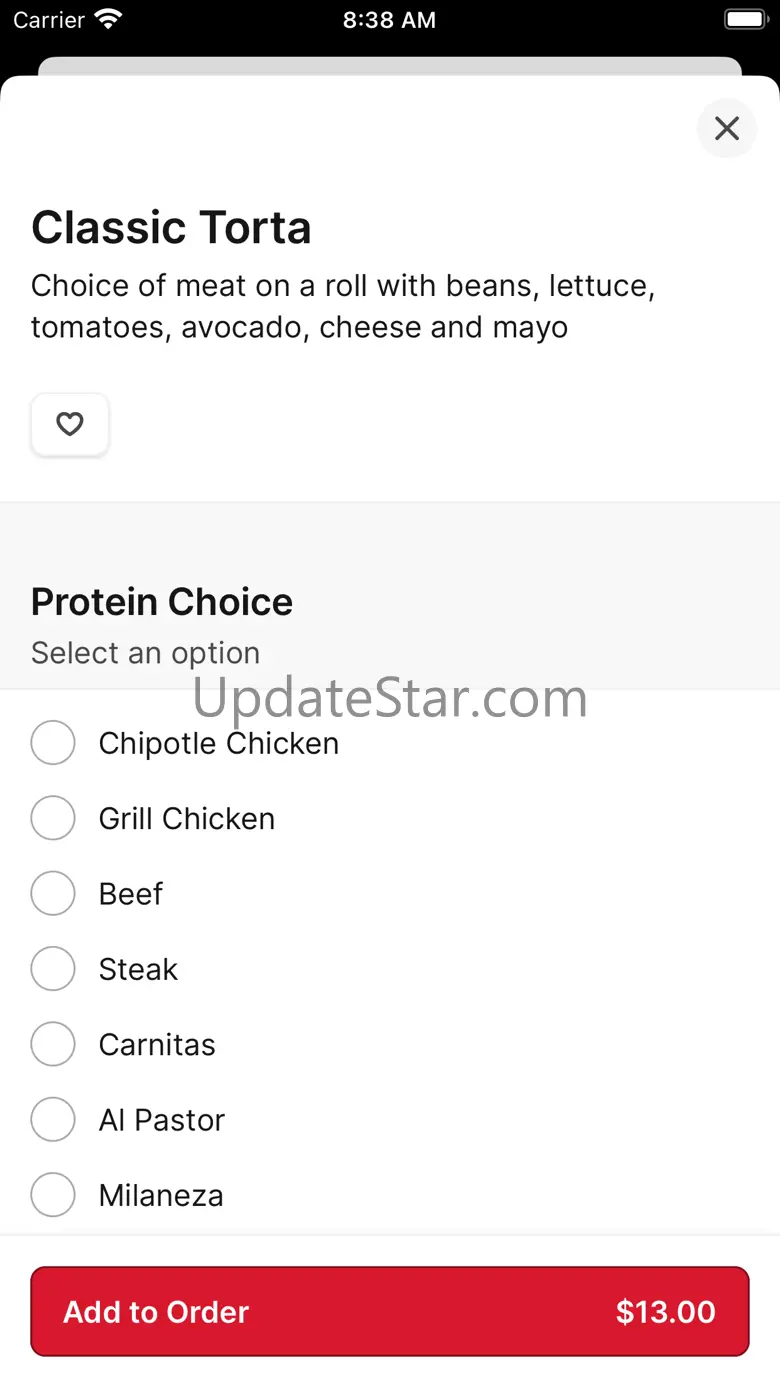This screenshot has width=780, height=1387.
Task: Tap the $13.00 price label
Action: point(665,1312)
